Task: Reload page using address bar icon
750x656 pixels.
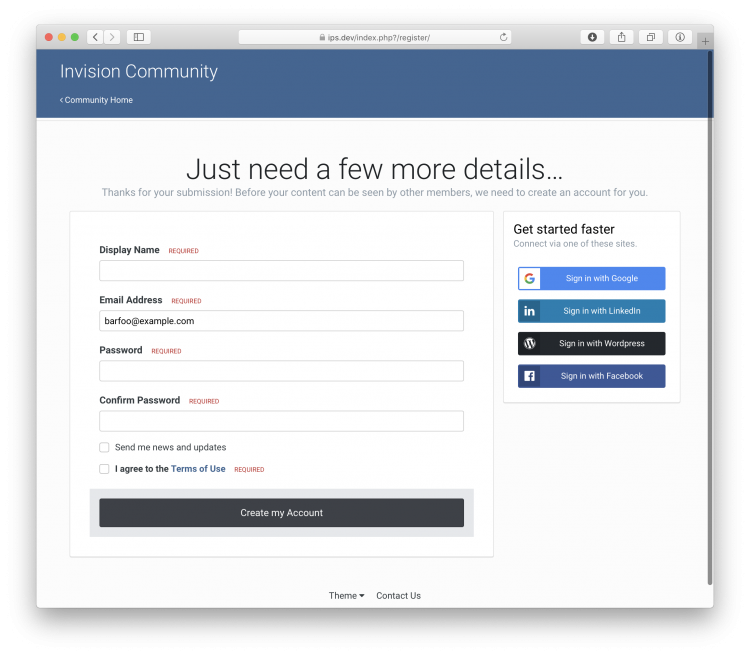Action: click(504, 37)
